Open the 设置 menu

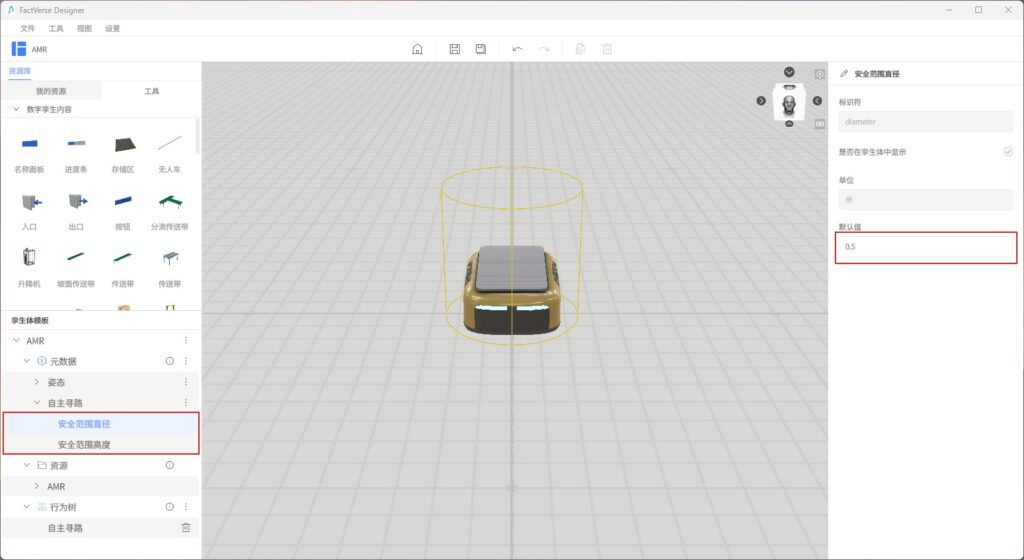coord(112,28)
